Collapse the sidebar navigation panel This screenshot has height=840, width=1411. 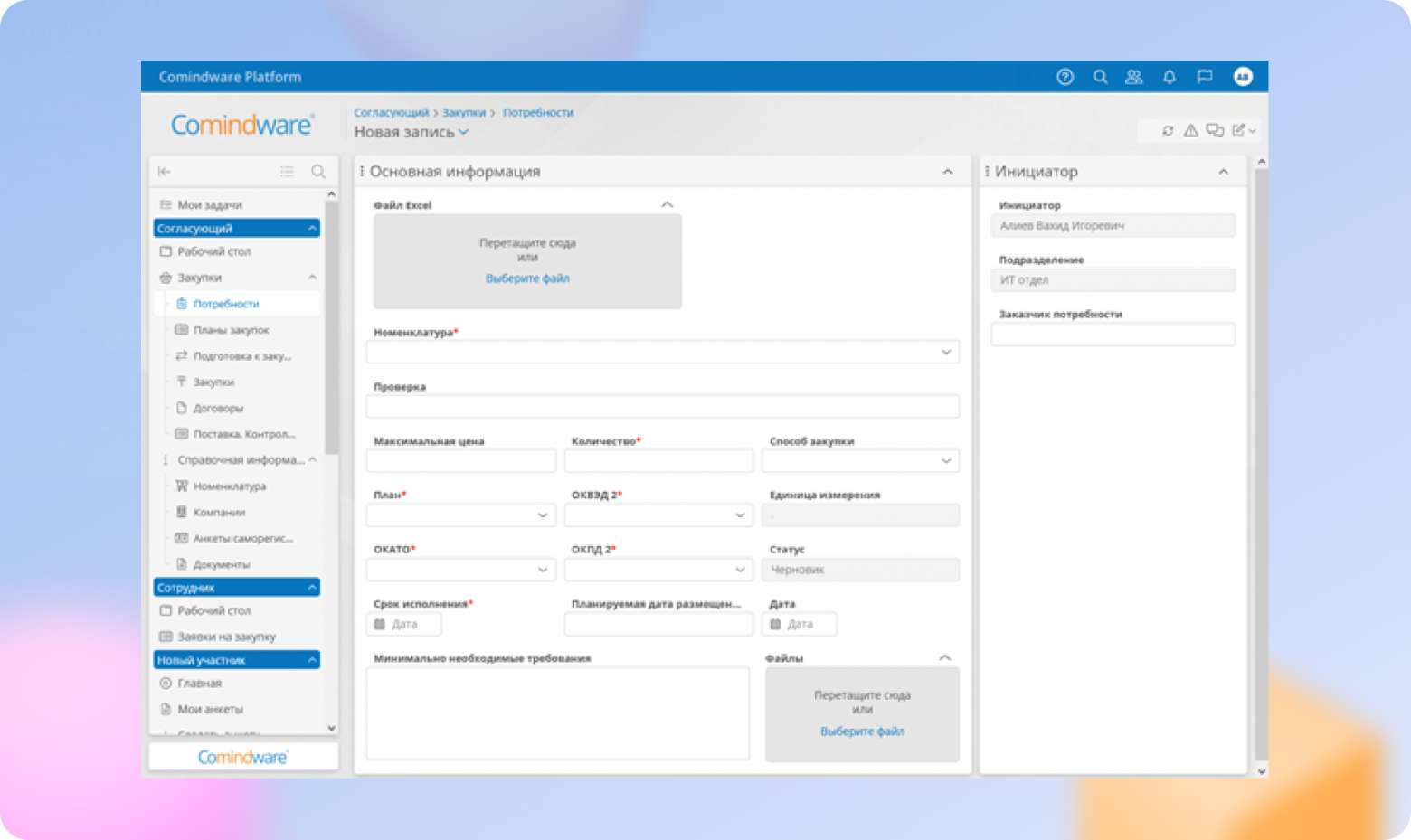click(x=165, y=171)
